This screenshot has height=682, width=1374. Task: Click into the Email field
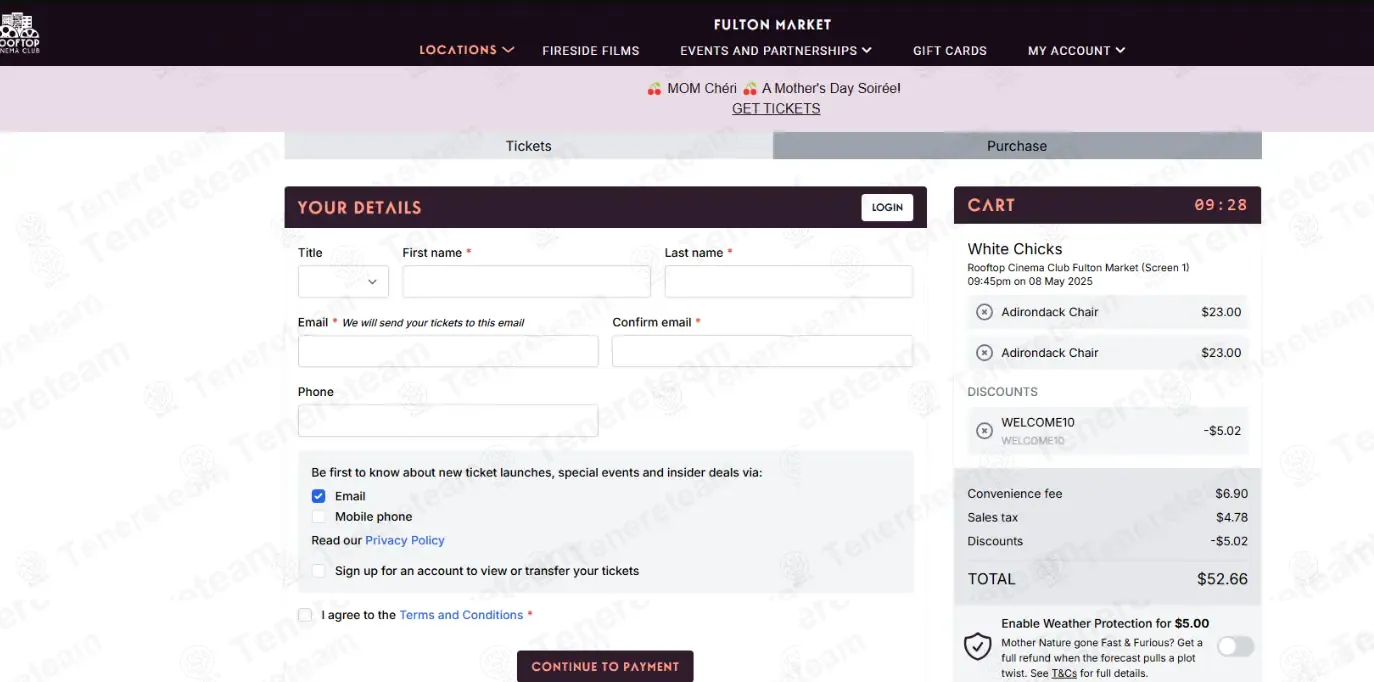[x=448, y=351]
